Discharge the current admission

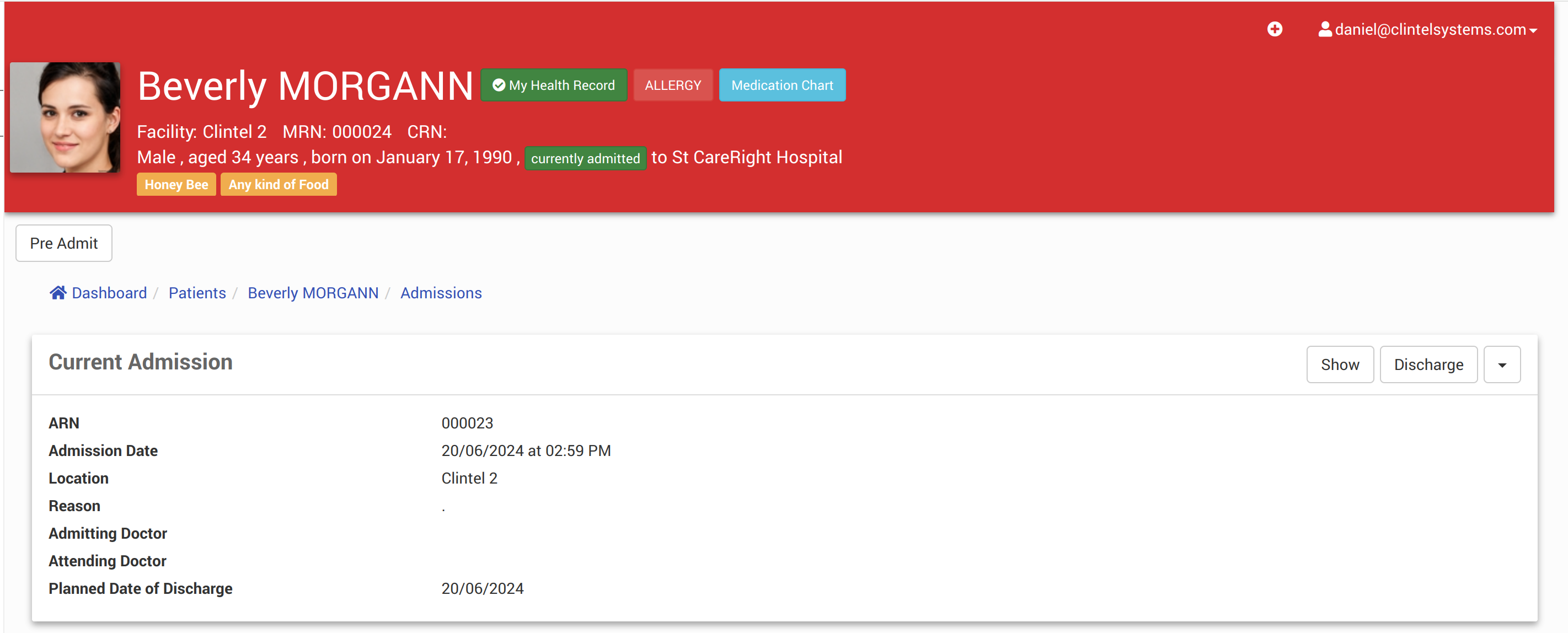[1428, 364]
